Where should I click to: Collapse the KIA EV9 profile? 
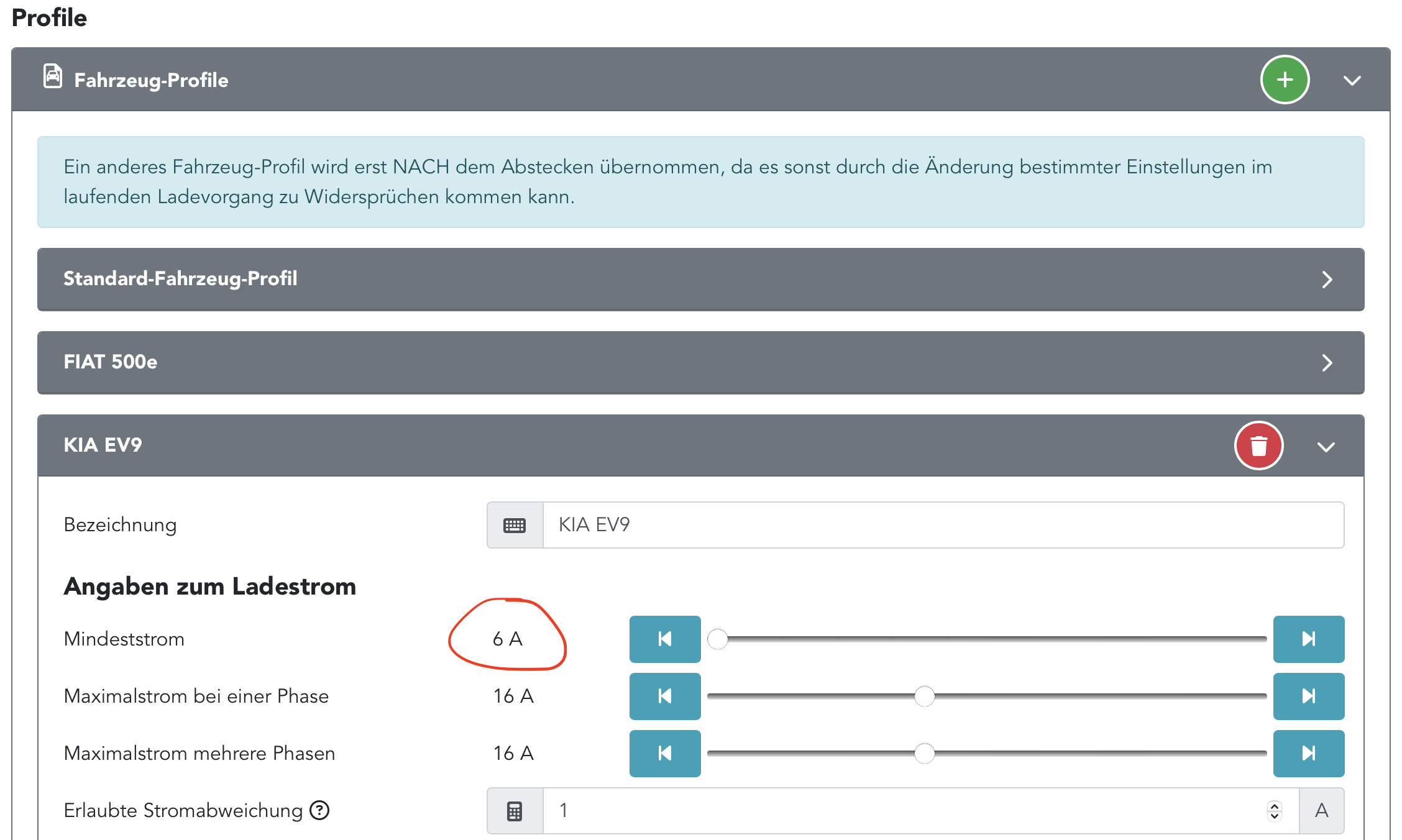1326,447
